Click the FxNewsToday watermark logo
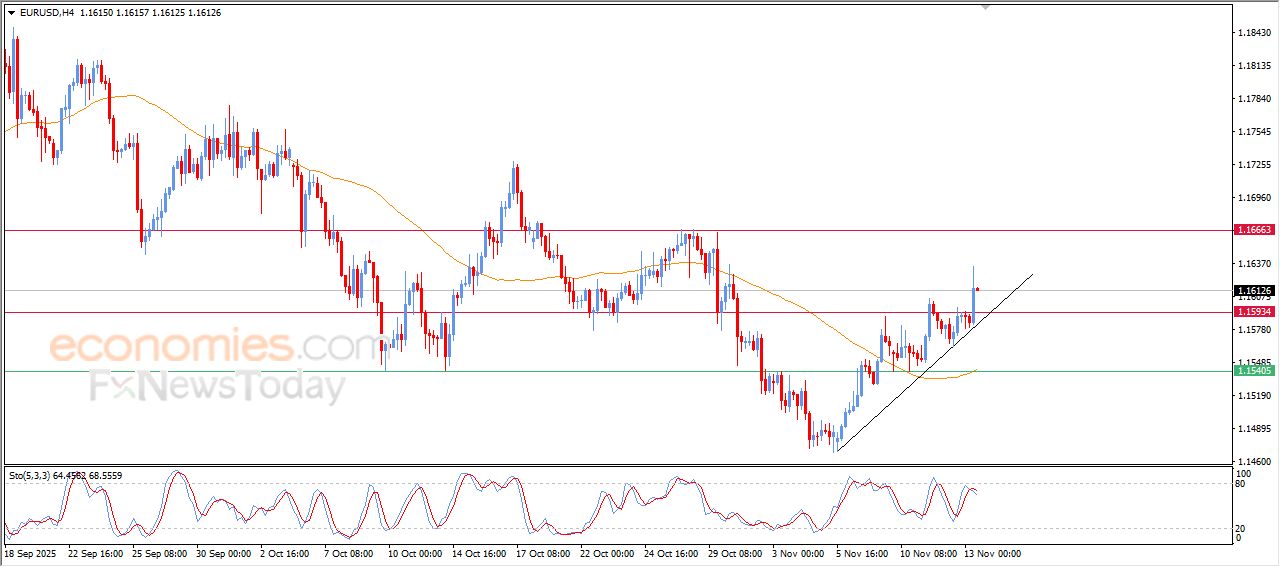 tap(217, 386)
